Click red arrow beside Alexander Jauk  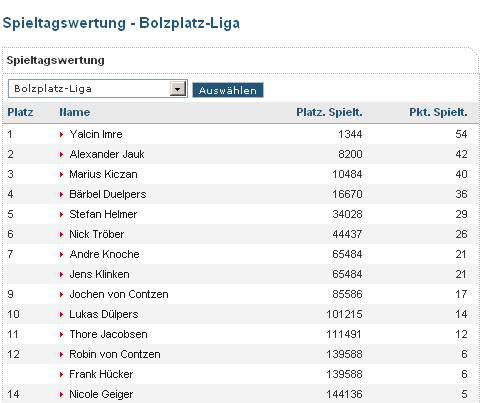(61, 155)
